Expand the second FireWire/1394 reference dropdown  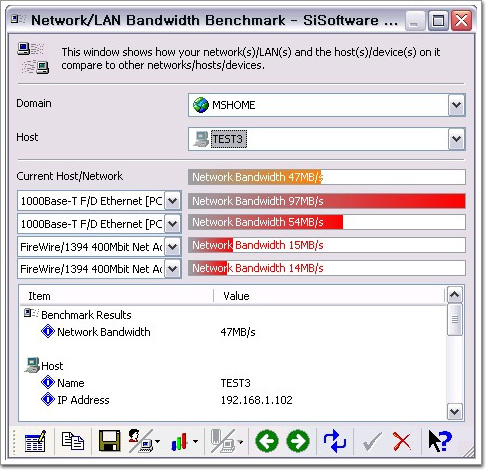pos(173,269)
